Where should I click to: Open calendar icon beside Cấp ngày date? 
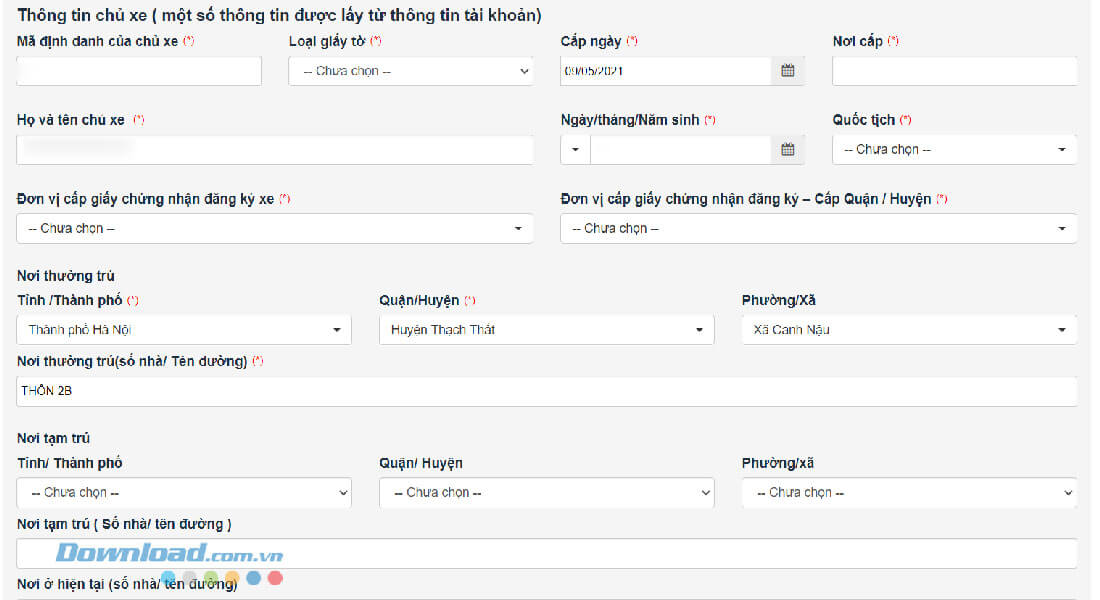click(x=787, y=71)
